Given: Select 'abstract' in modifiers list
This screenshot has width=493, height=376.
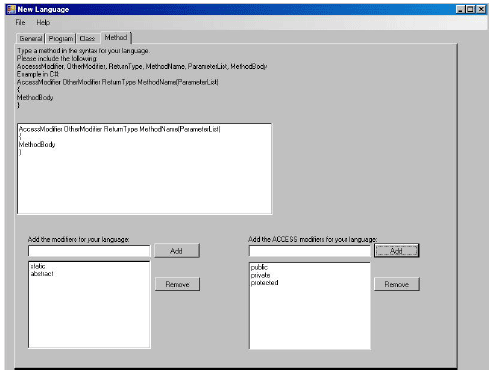Looking at the screenshot, I should coord(42,274).
